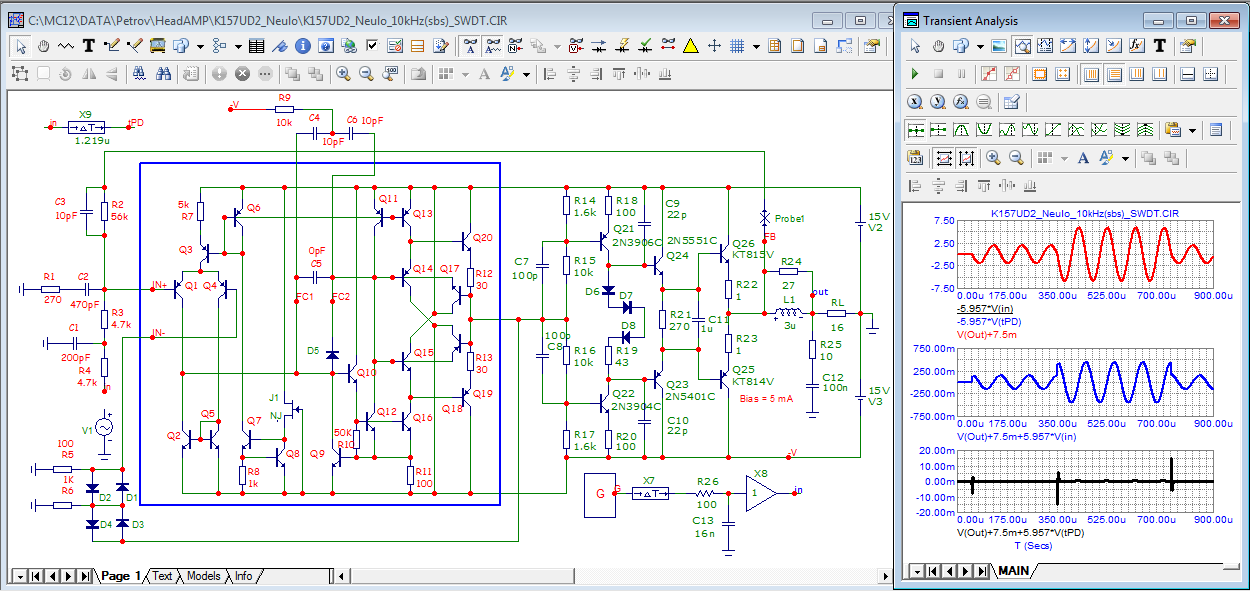The width and height of the screenshot is (1250, 591).
Task: Choose the Text mode tool in schematic toolbar
Action: [89, 46]
